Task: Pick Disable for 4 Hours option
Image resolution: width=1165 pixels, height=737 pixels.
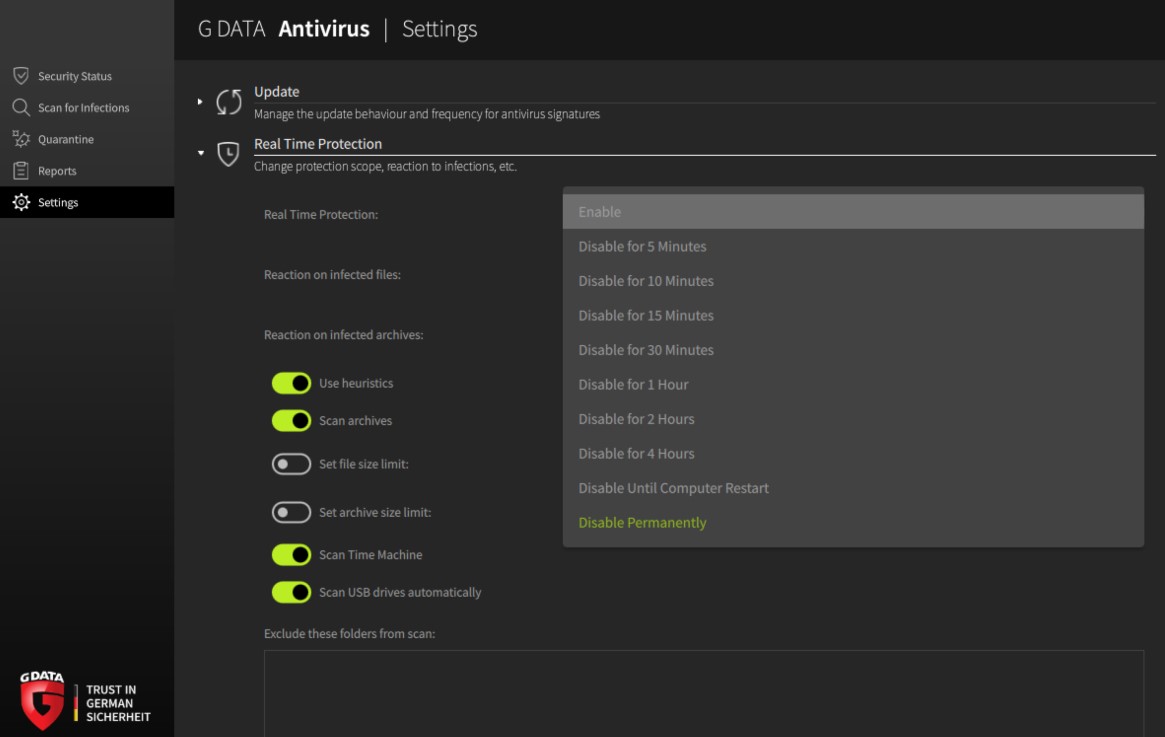Action: [853, 454]
